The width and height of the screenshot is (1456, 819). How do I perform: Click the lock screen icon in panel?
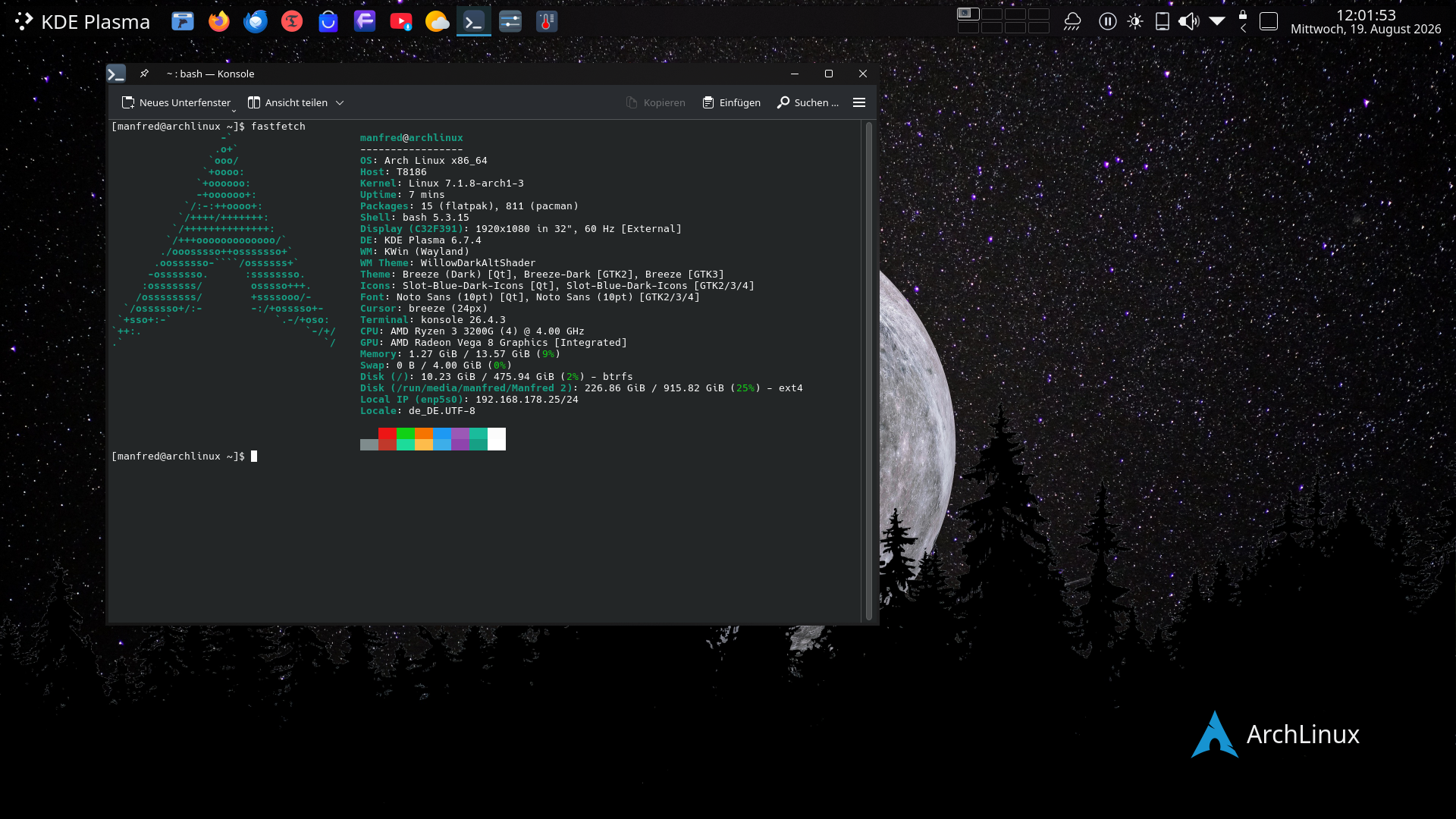tap(1243, 14)
